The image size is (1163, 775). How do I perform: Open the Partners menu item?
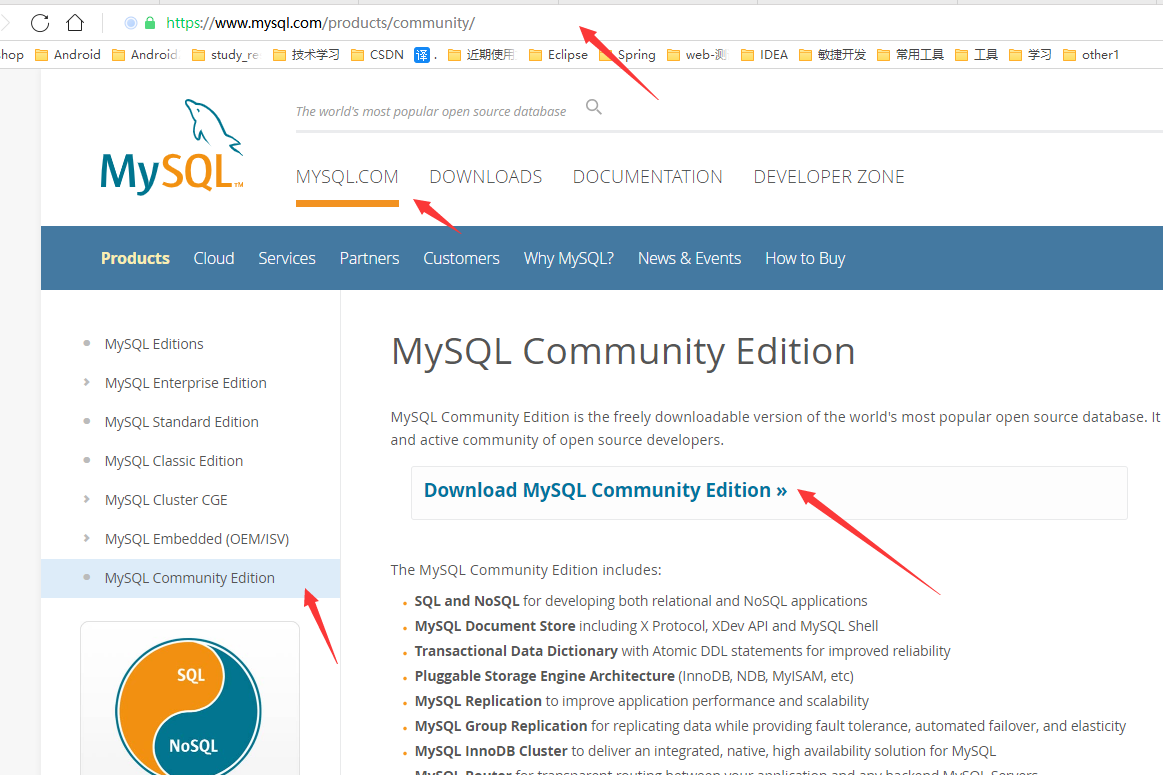tap(369, 258)
